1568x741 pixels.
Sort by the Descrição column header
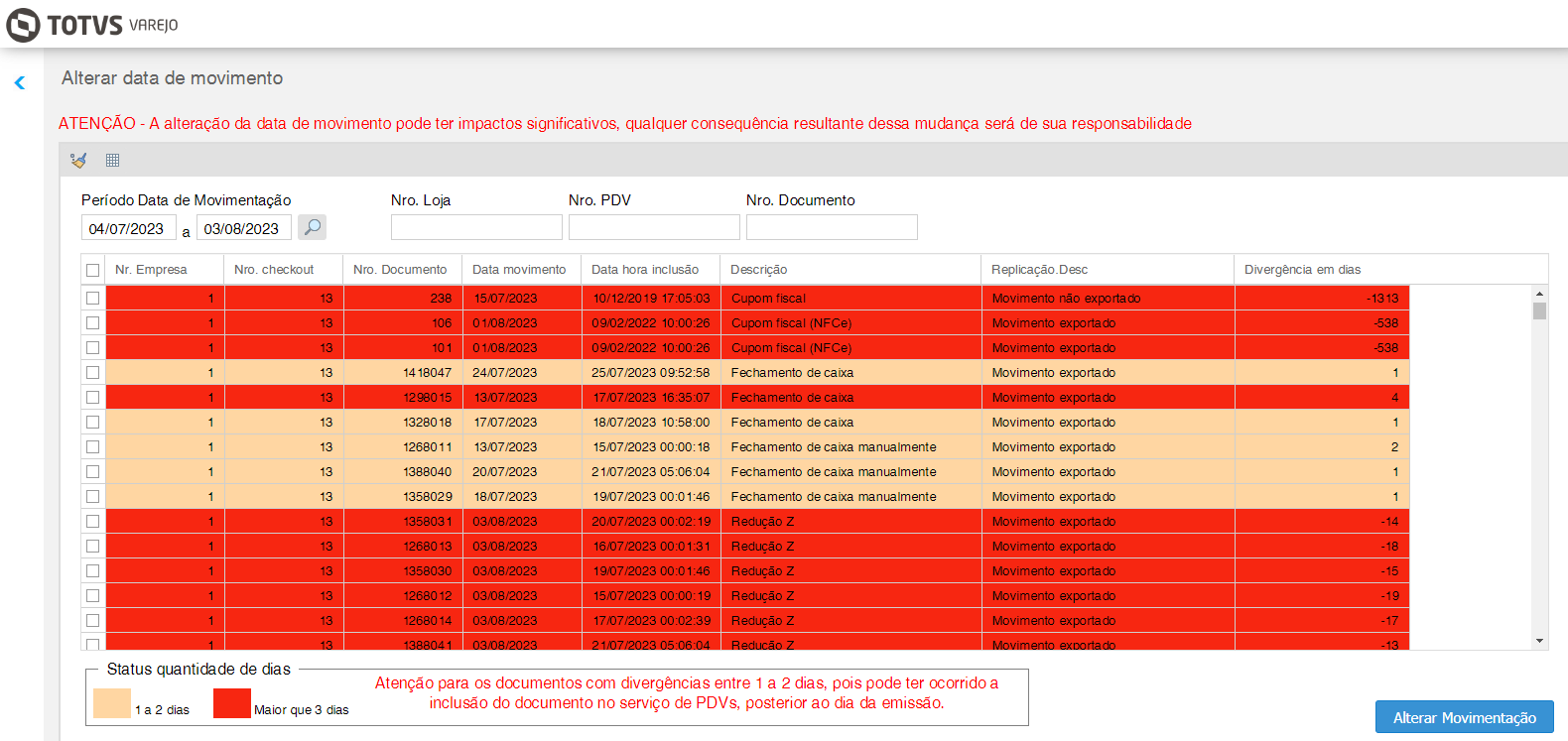[851, 270]
